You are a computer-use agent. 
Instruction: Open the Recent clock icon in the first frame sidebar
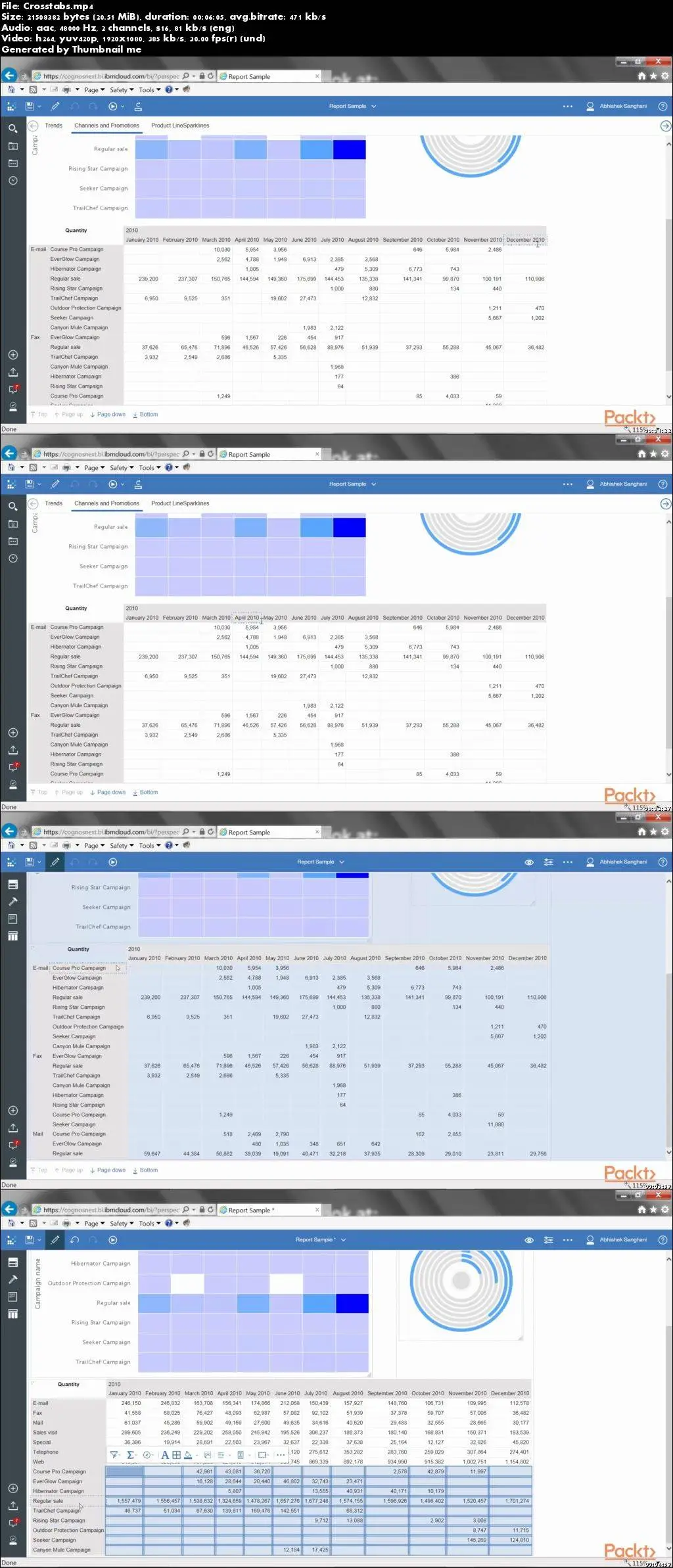pos(12,180)
